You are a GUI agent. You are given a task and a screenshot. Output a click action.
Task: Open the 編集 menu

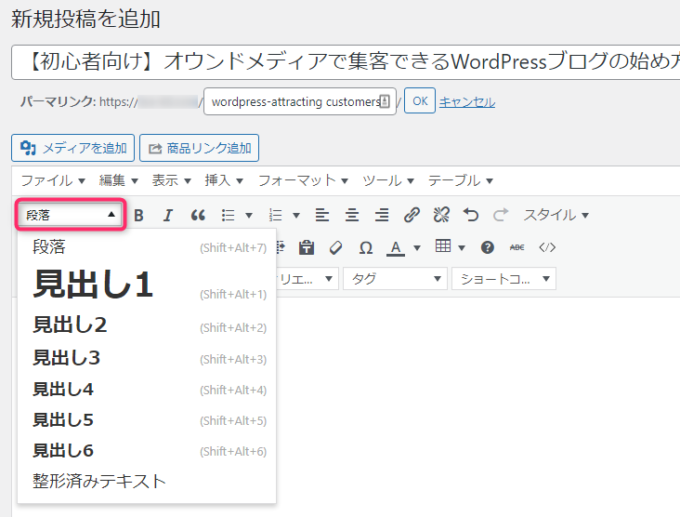click(x=118, y=180)
